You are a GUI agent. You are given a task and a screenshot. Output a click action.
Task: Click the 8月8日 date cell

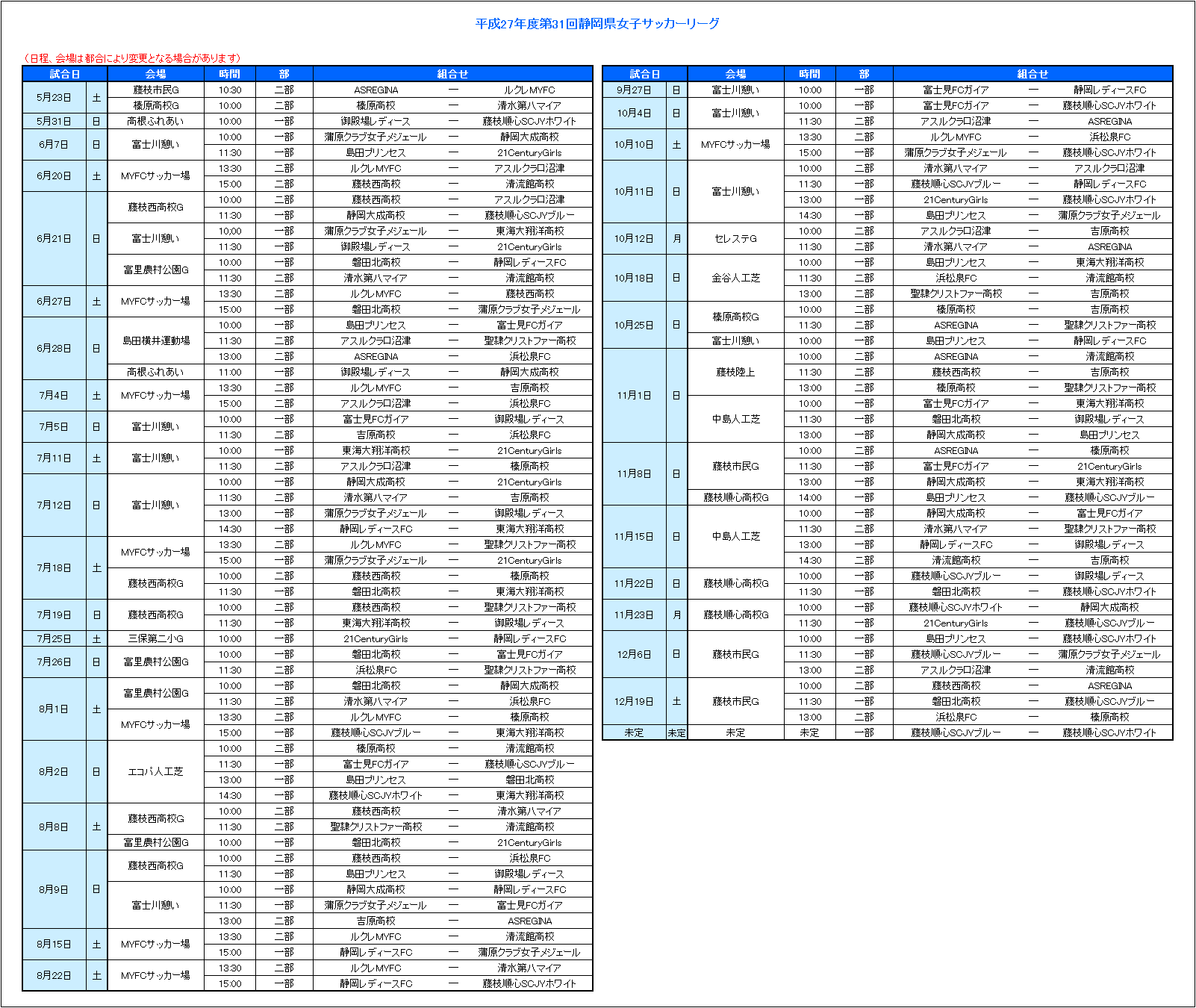point(54,827)
